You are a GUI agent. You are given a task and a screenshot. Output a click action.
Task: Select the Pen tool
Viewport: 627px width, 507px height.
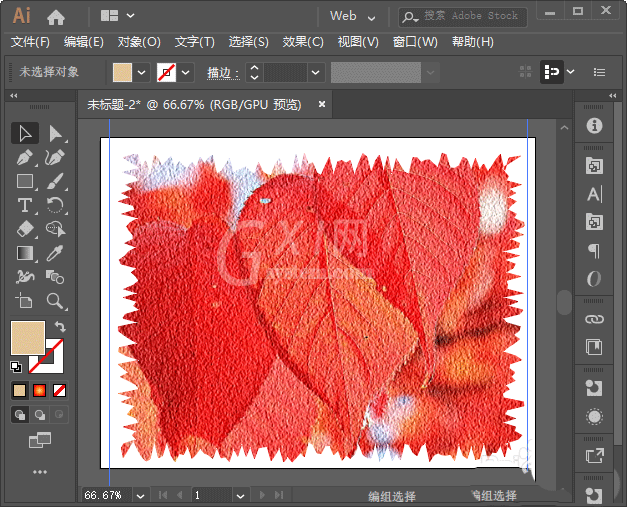25,158
